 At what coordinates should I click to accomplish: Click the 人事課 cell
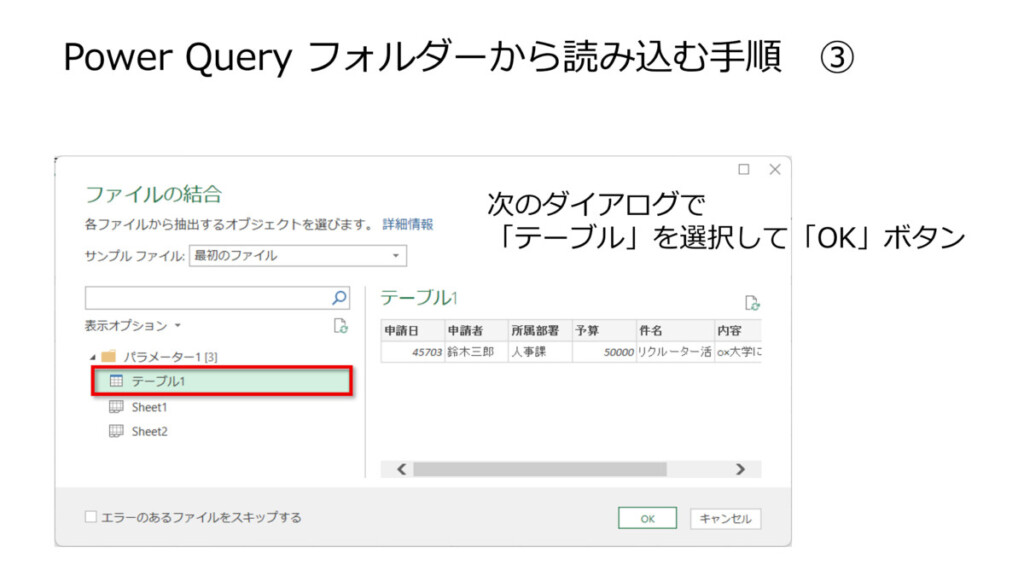tap(540, 352)
